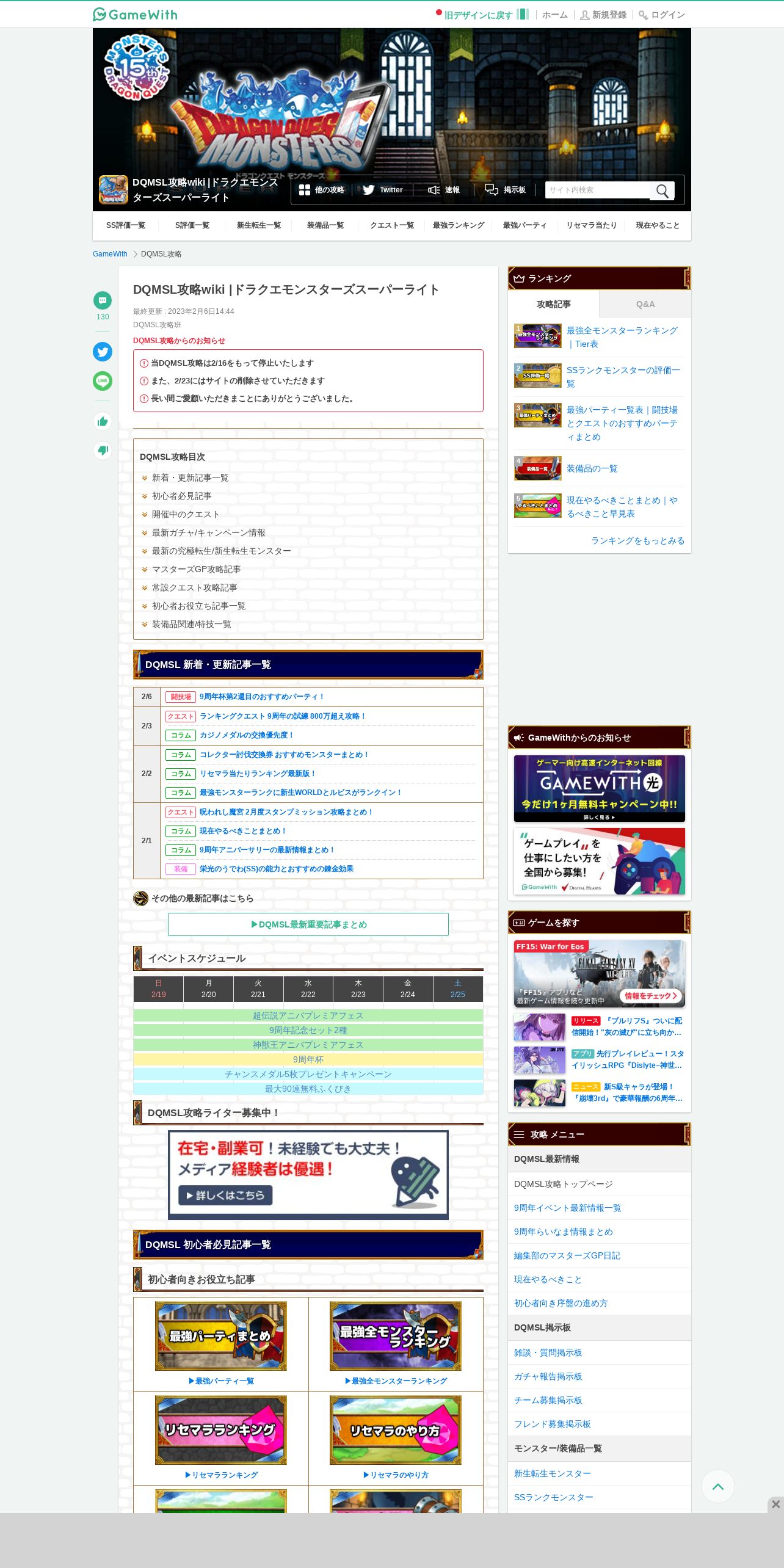Screen dimensions: 784x1568
Task: Open リセマラ当たり nav menu item
Action: point(592,225)
